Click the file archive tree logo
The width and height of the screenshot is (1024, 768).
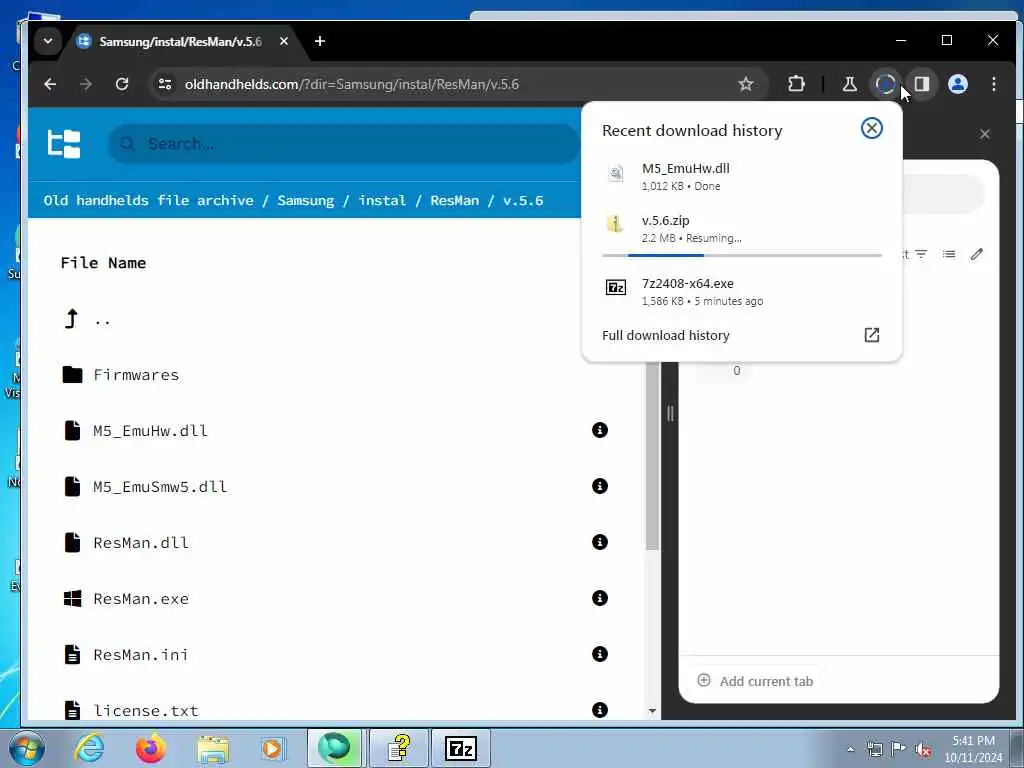(x=64, y=144)
